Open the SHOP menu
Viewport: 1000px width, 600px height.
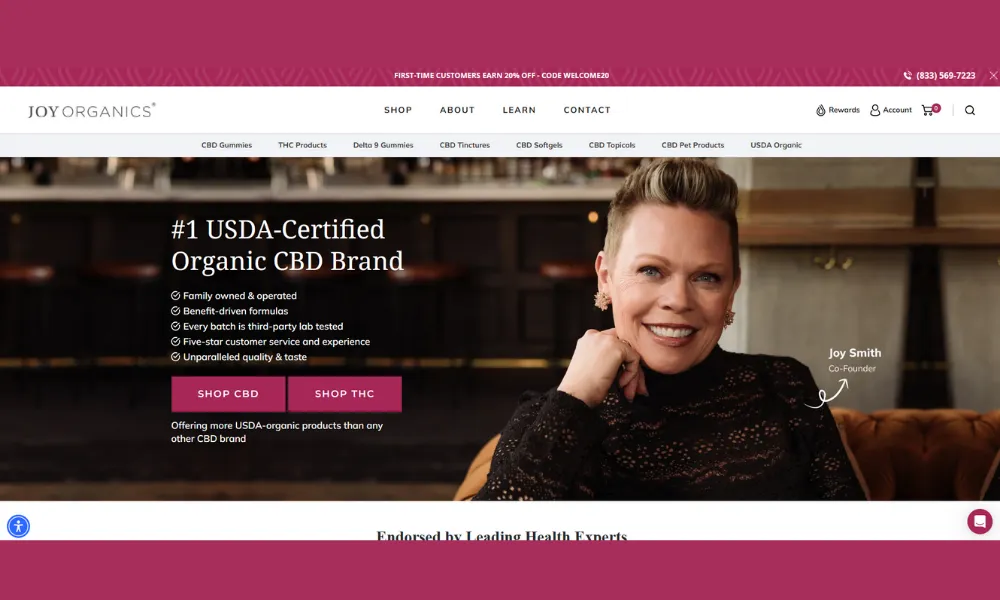pos(398,110)
